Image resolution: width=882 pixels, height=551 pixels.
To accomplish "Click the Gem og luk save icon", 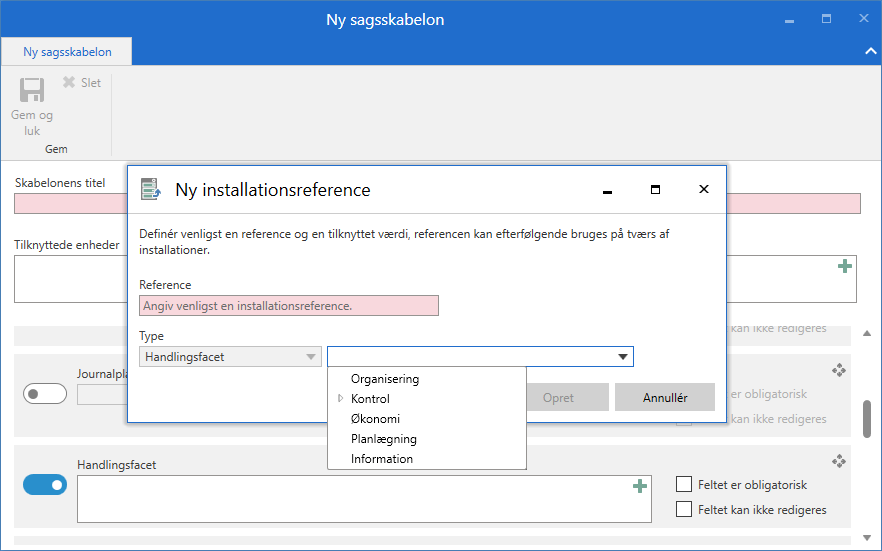I will point(32,90).
